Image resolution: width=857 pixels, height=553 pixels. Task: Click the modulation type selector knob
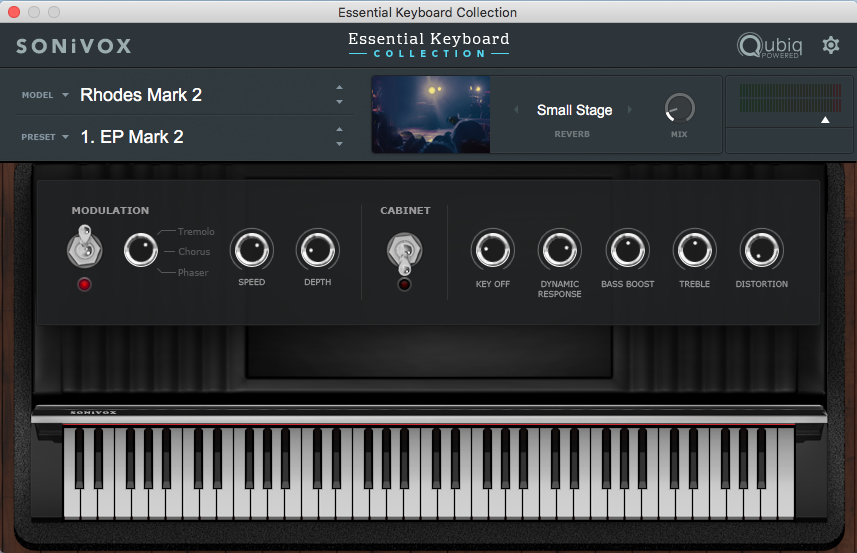pos(141,249)
